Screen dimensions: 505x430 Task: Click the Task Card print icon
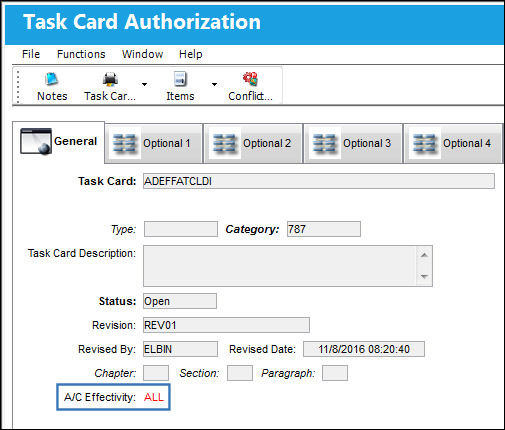pyautogui.click(x=110, y=79)
